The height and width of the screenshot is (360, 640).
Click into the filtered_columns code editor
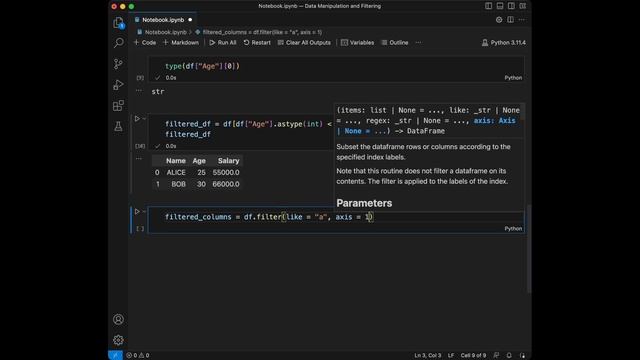tap(336, 217)
